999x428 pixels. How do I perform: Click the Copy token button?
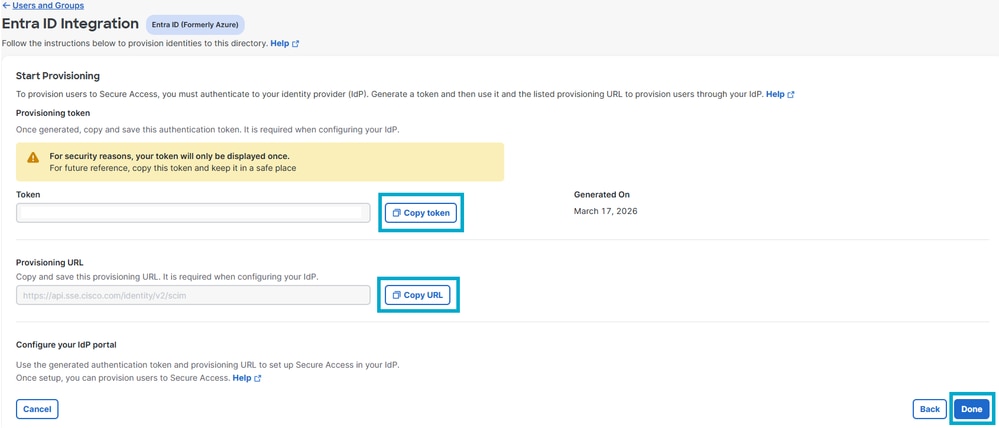point(420,213)
